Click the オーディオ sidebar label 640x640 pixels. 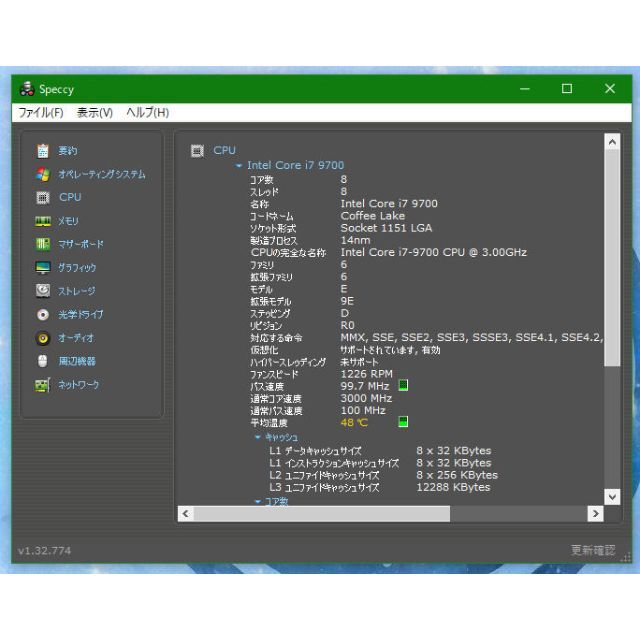76,338
